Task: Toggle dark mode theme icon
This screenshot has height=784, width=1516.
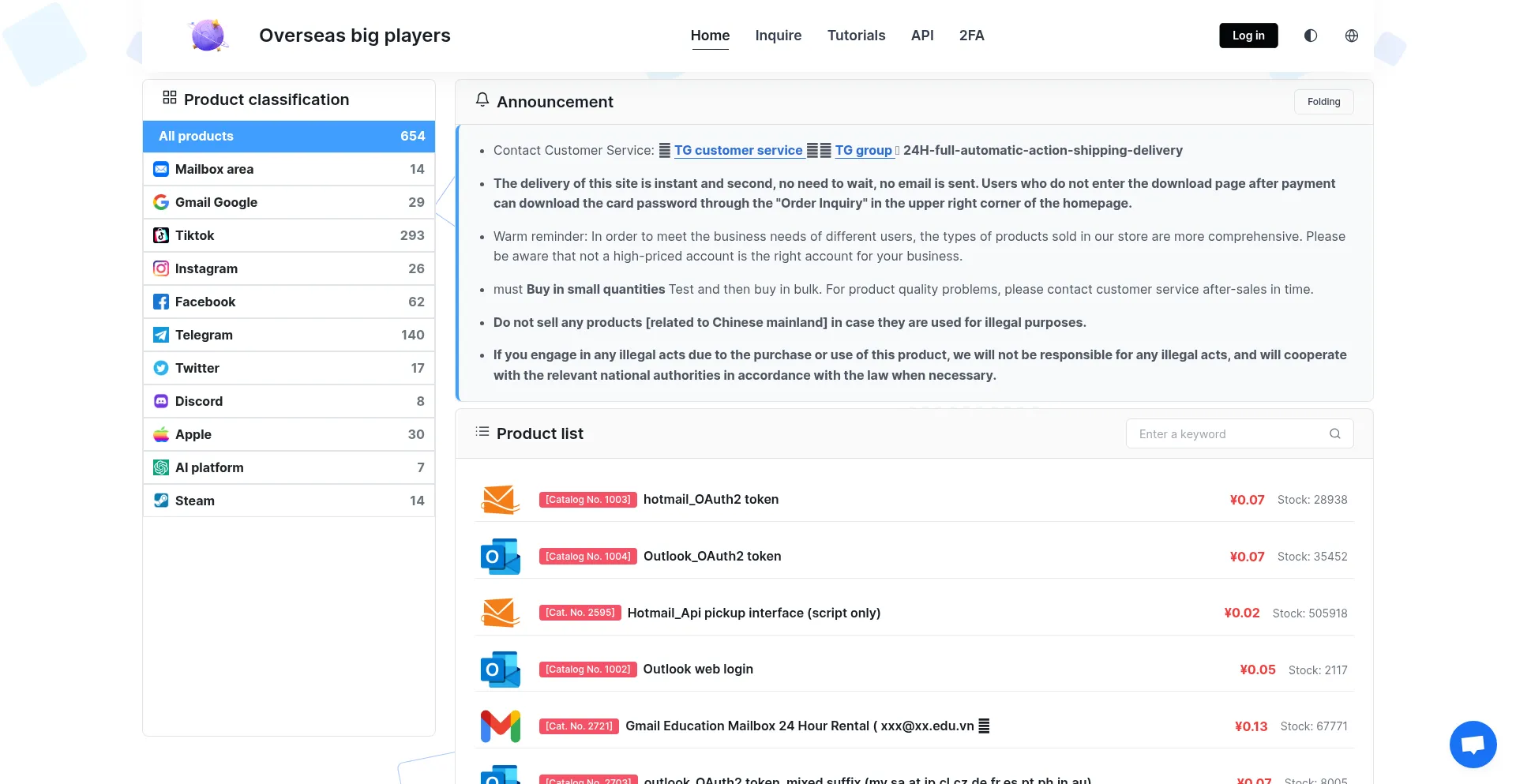Action: pyautogui.click(x=1311, y=36)
